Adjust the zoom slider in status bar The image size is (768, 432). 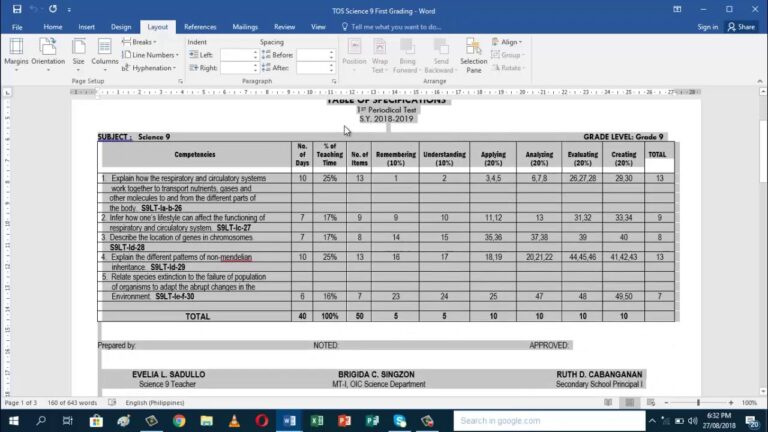coord(698,402)
